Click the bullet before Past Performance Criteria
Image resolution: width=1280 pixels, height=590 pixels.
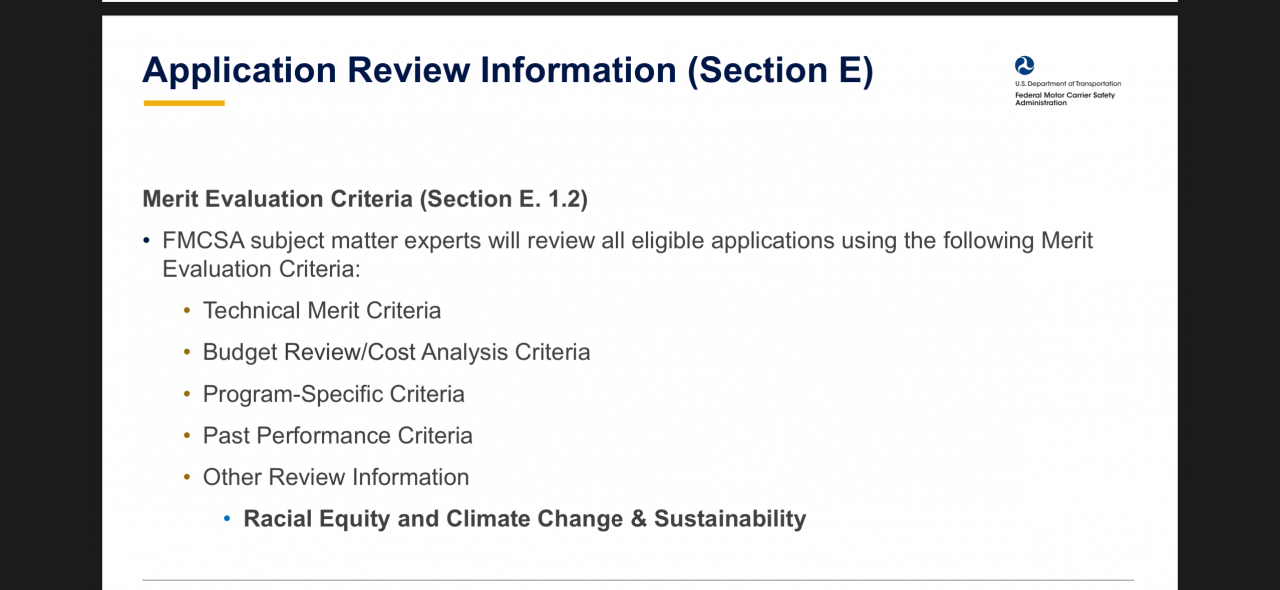tap(187, 436)
